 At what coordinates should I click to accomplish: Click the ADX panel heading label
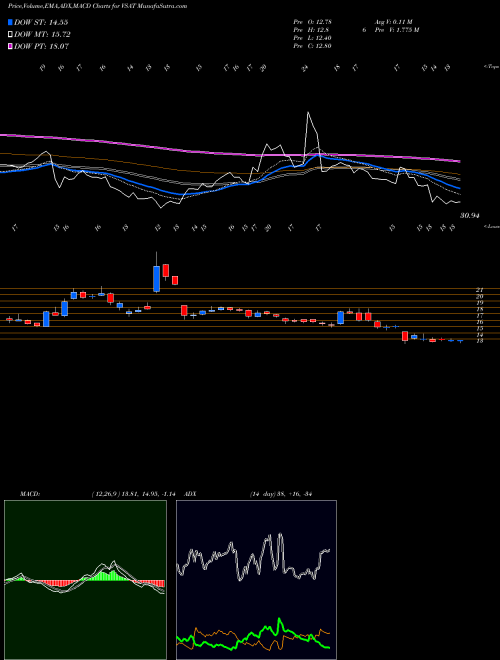coord(191,494)
